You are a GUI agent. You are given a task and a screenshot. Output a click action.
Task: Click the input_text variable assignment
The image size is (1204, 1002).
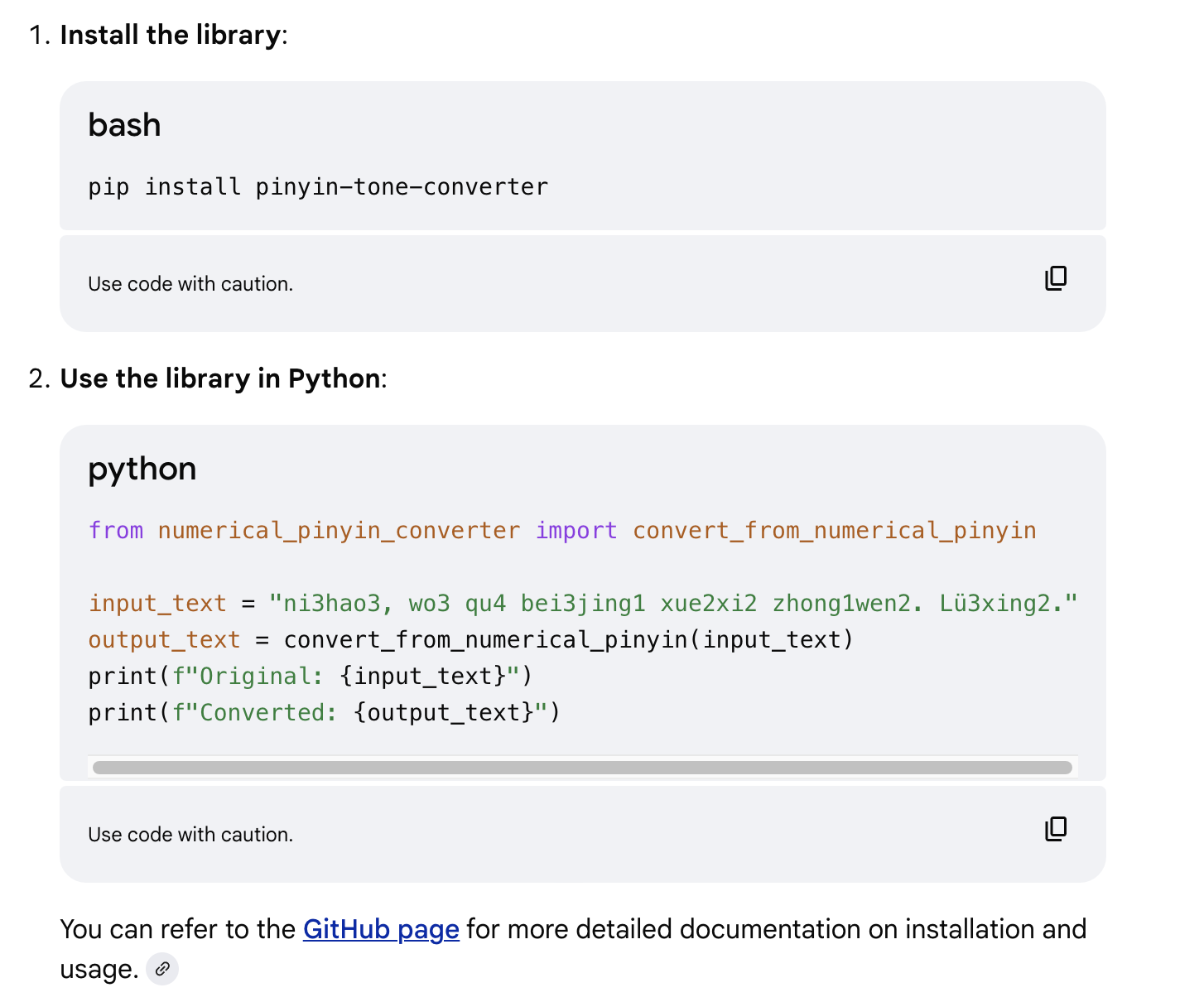coord(157,604)
